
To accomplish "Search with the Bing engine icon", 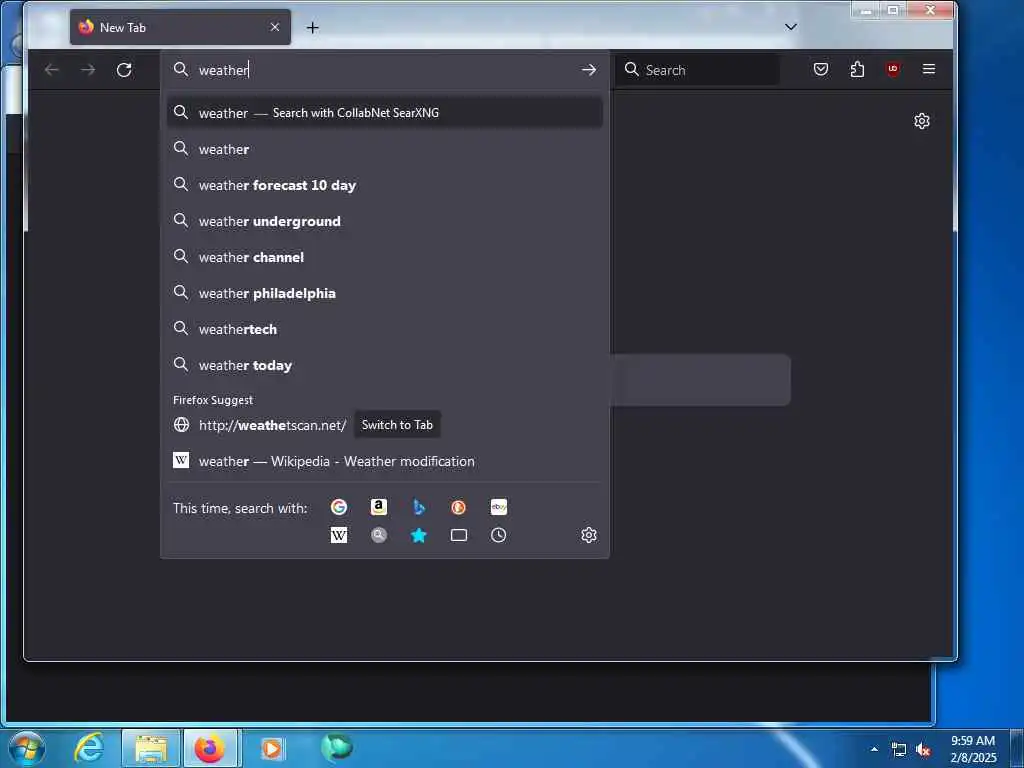I will pos(419,507).
